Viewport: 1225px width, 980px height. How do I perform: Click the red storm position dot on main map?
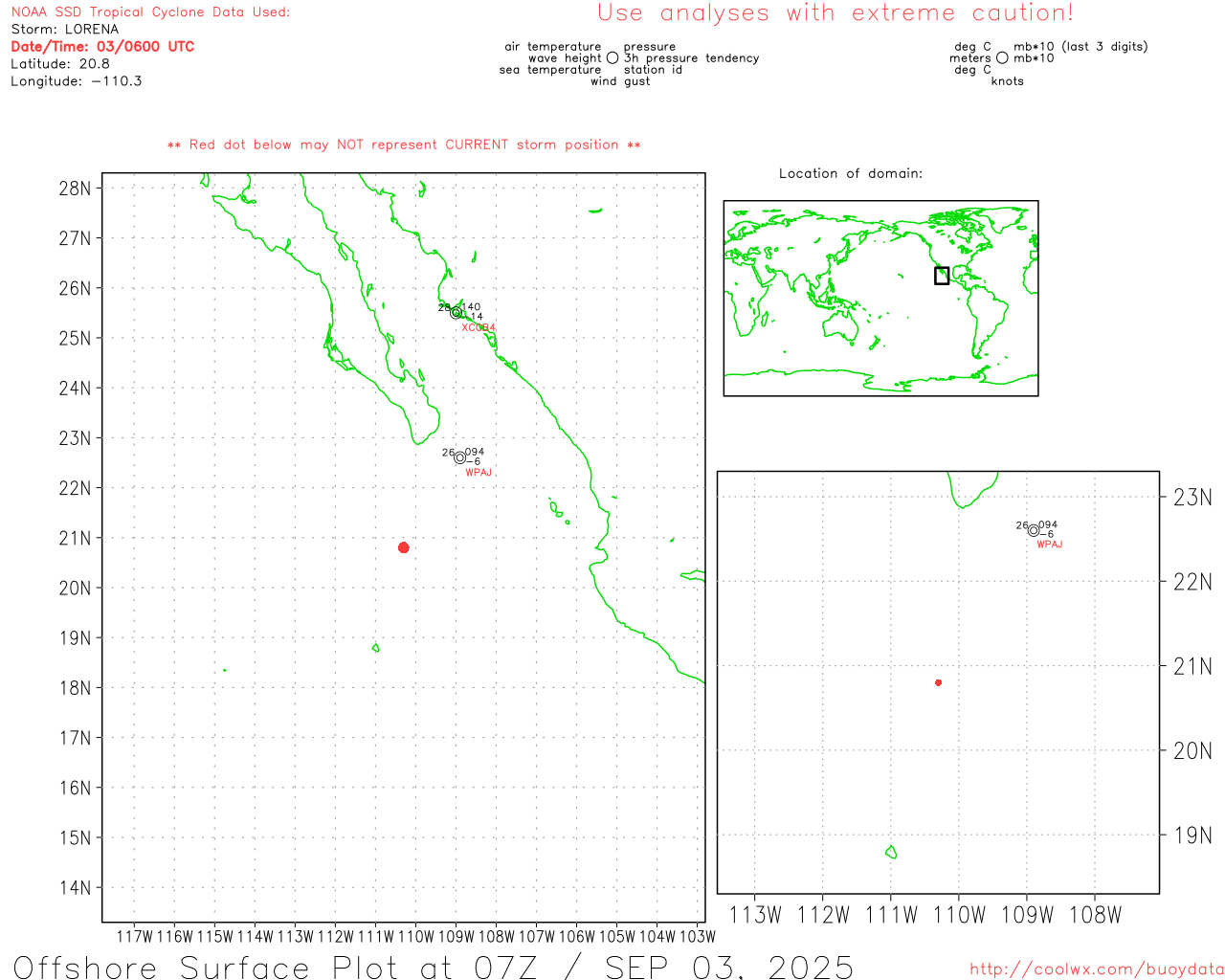coord(404,547)
